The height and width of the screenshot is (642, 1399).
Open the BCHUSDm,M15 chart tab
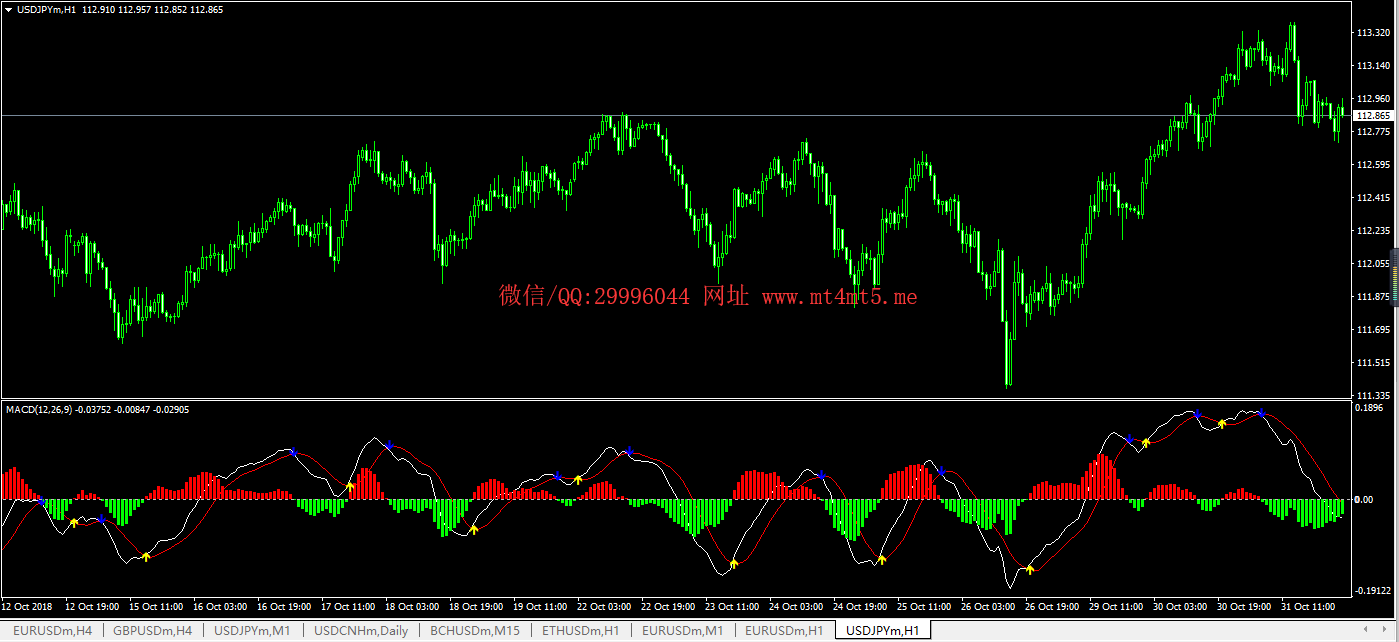[x=475, y=631]
